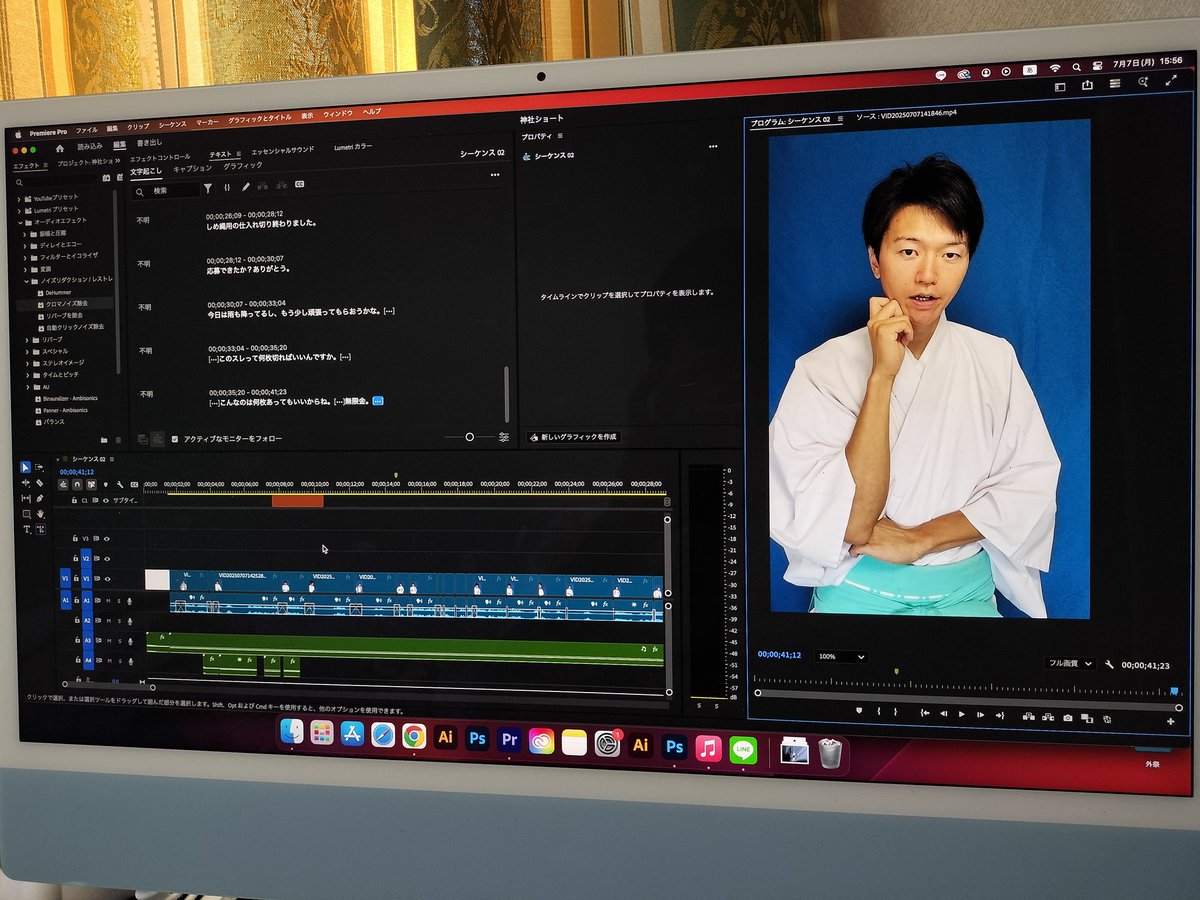Viewport: 1200px width, 900px height.
Task: Open Google Chrome from the dock
Action: [414, 737]
